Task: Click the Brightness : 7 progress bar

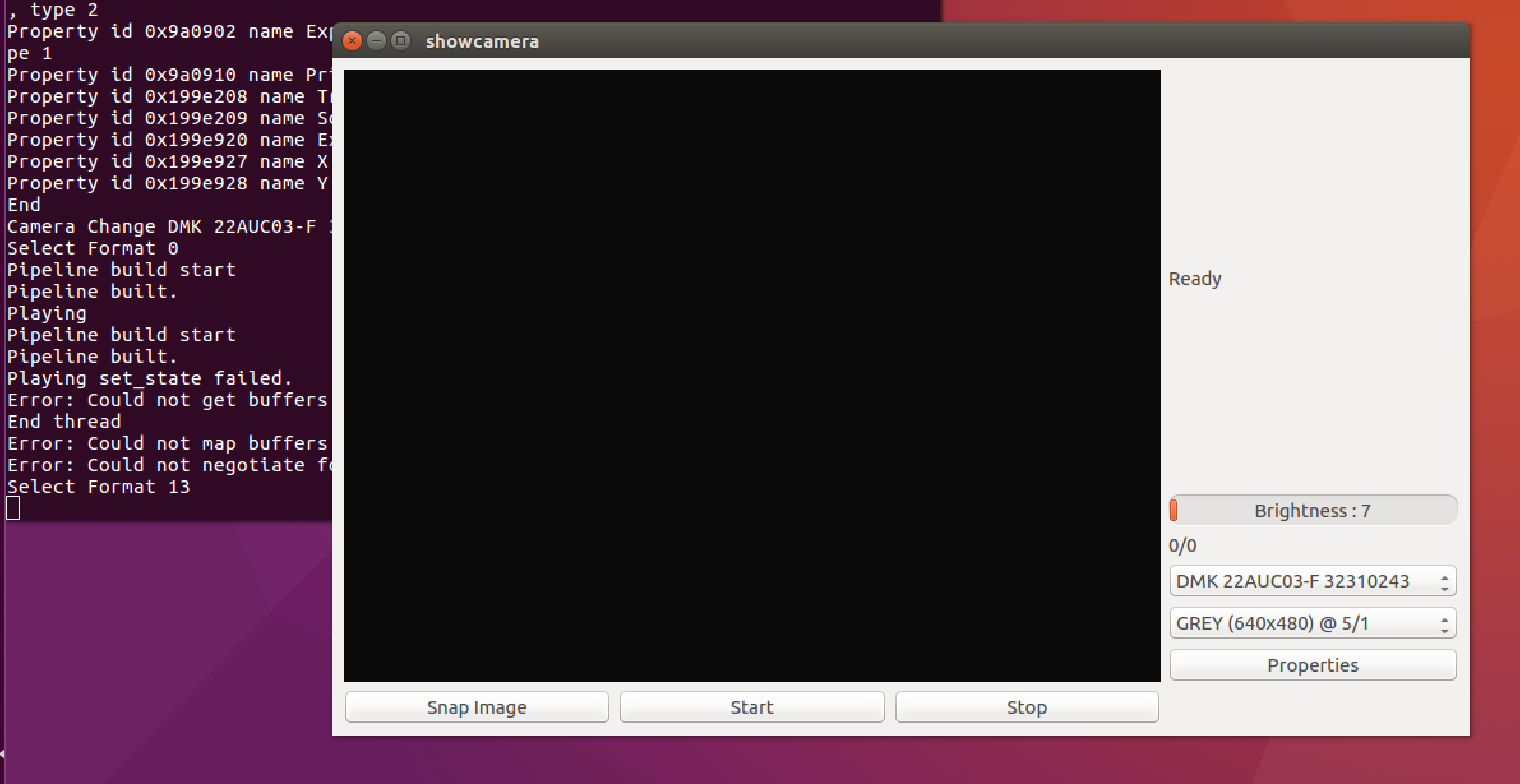Action: [1312, 510]
